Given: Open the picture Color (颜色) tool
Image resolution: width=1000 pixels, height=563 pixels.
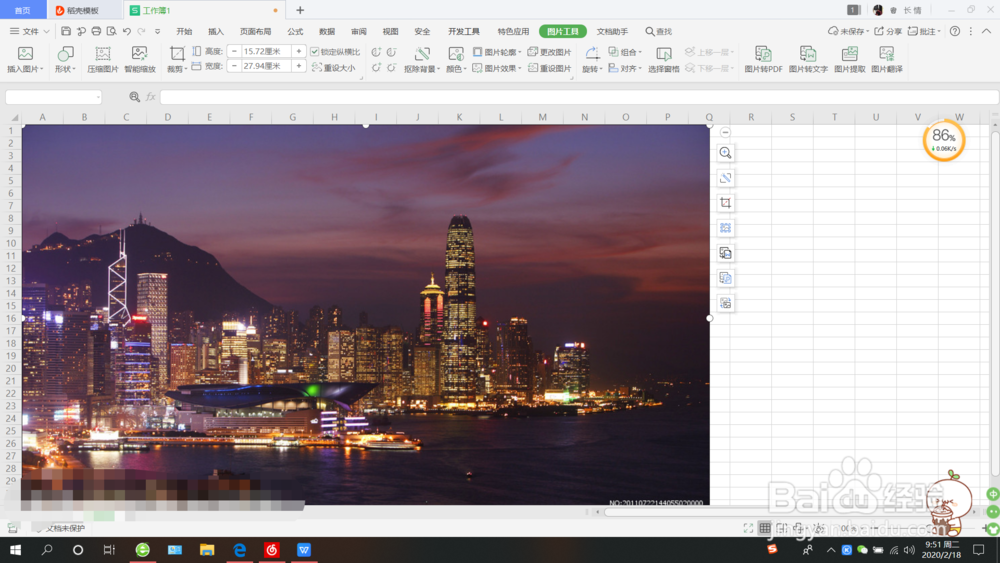Looking at the screenshot, I should [455, 59].
